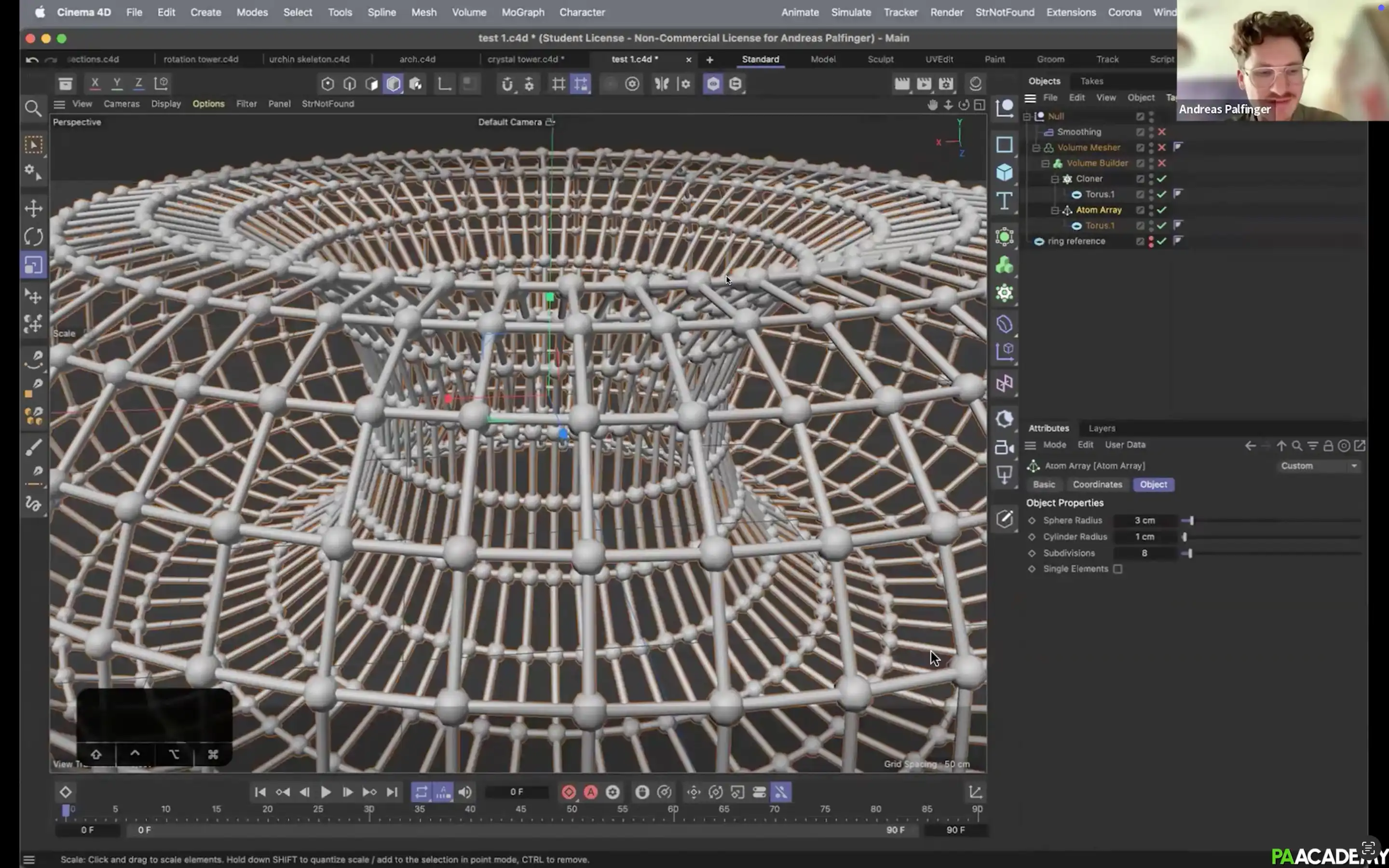Image resolution: width=1389 pixels, height=868 pixels.
Task: Toggle red X enable for Smoothing
Action: coord(1161,132)
